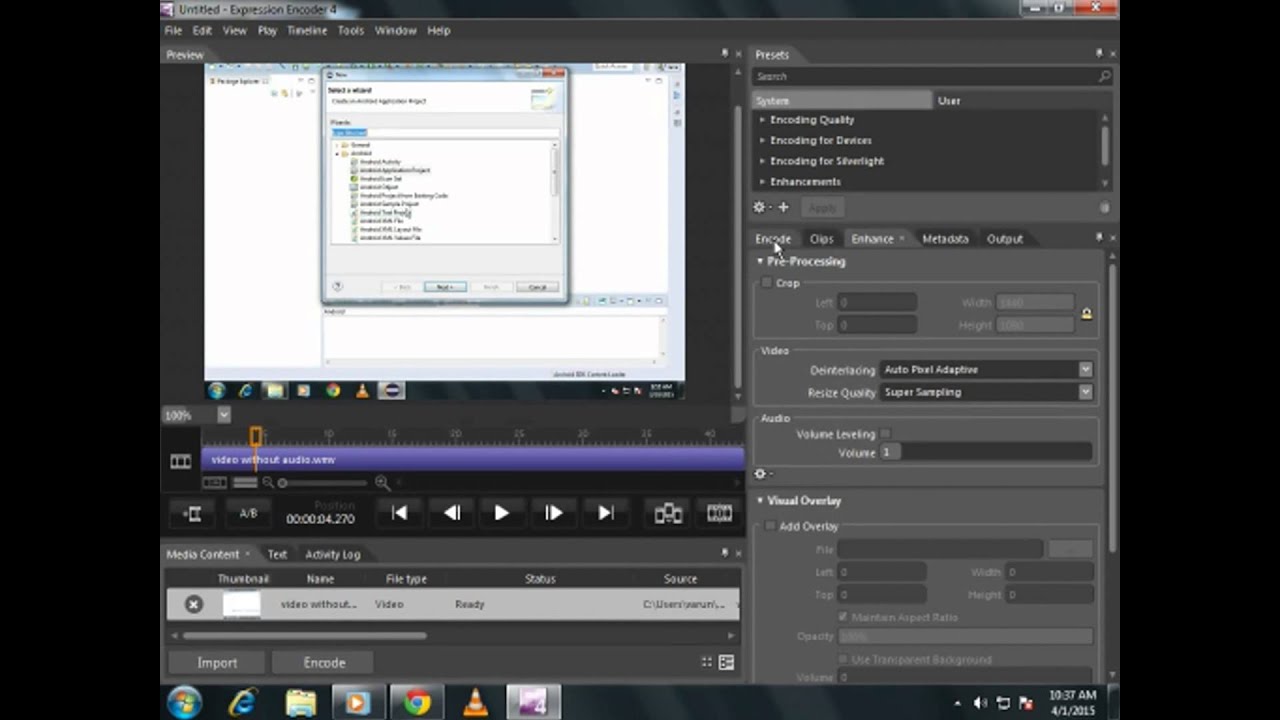Add a new preset with the plus icon

point(783,207)
